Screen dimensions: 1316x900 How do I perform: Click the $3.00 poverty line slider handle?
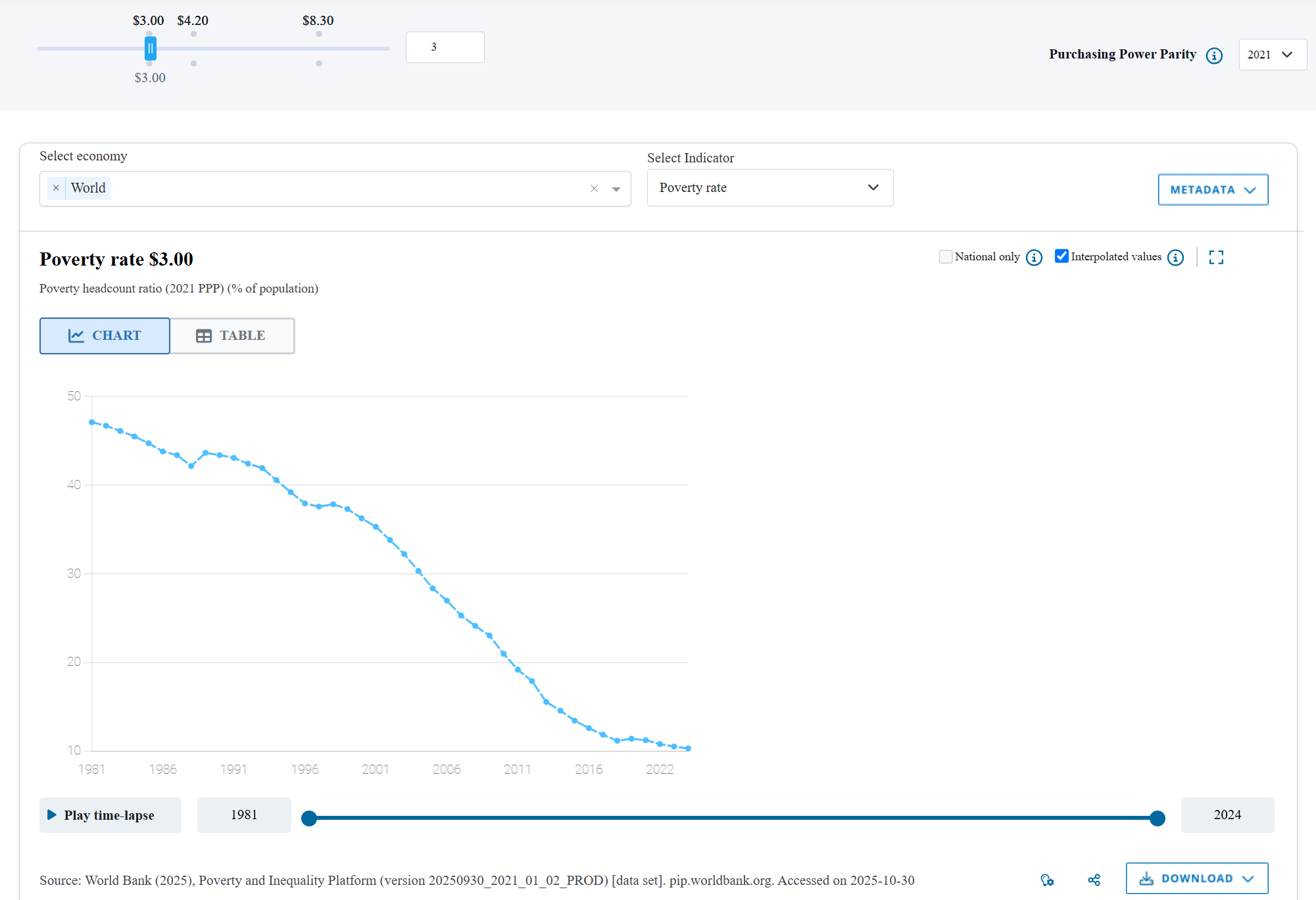point(151,49)
